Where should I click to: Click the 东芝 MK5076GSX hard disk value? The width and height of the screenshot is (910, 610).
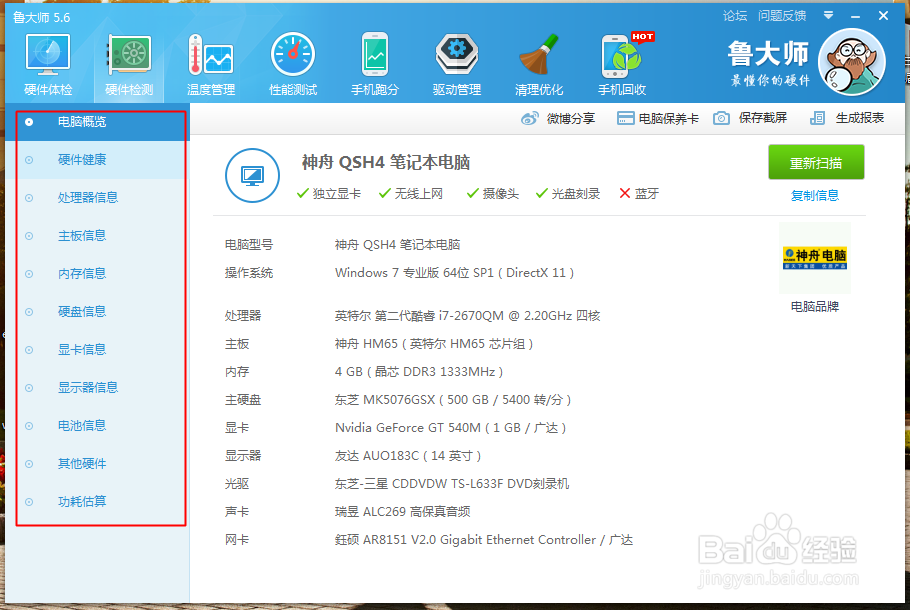pyautogui.click(x=453, y=400)
